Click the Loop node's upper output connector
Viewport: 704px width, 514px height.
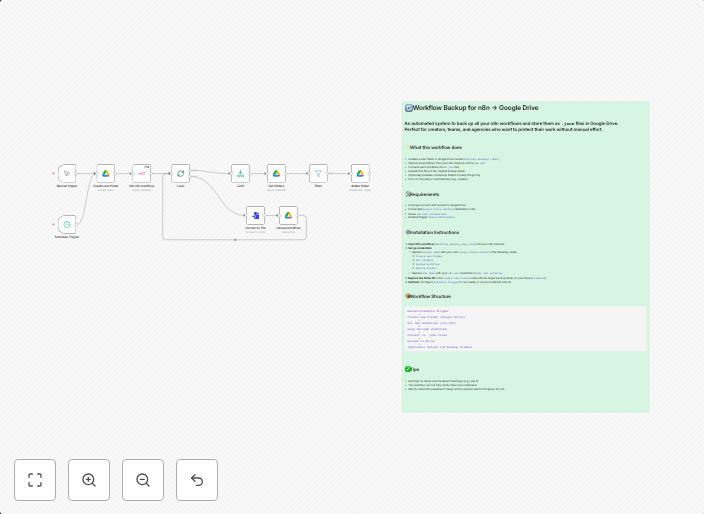coord(190,171)
